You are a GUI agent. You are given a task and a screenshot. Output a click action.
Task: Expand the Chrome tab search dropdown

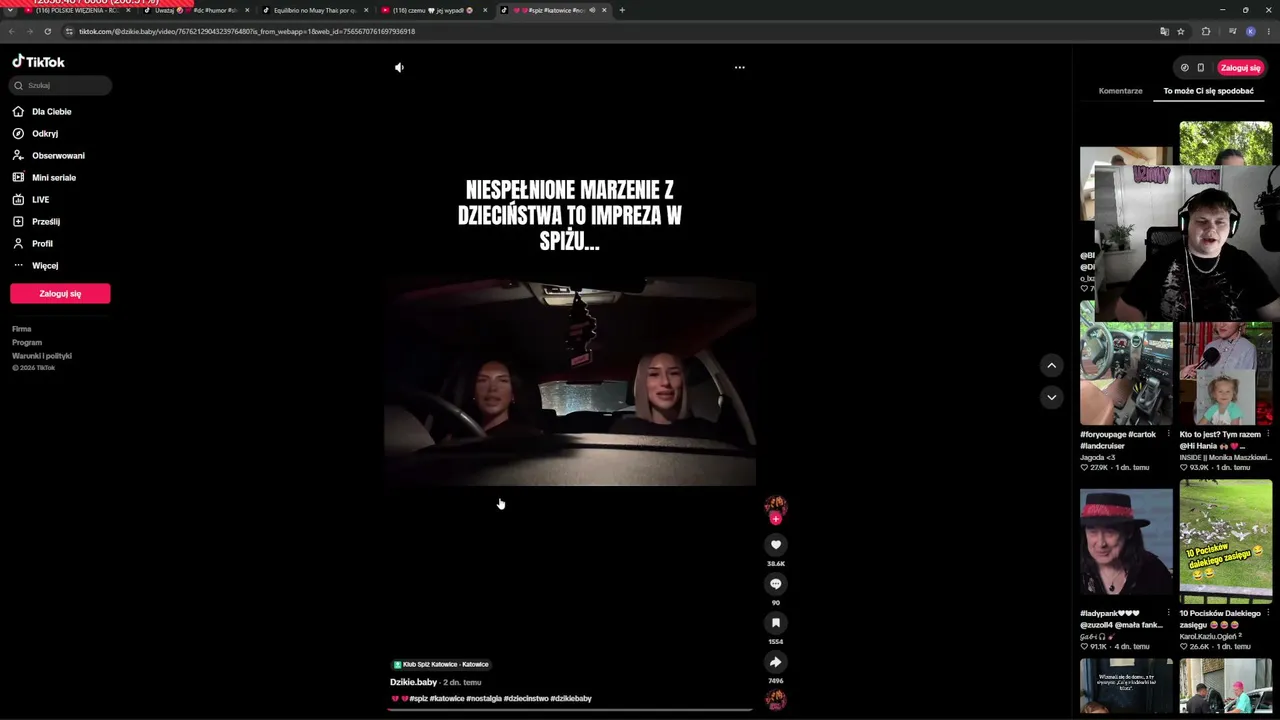[10, 10]
